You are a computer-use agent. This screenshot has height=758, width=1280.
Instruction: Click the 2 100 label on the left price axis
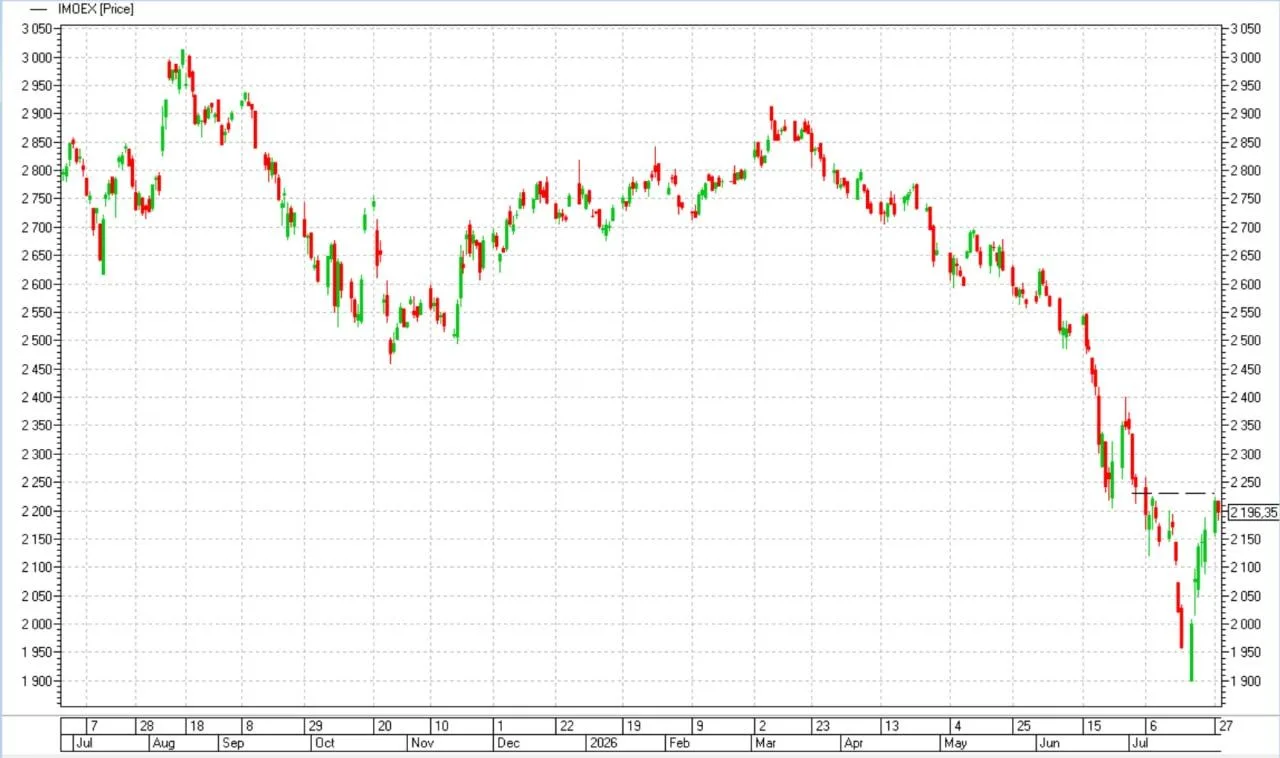pos(39,568)
